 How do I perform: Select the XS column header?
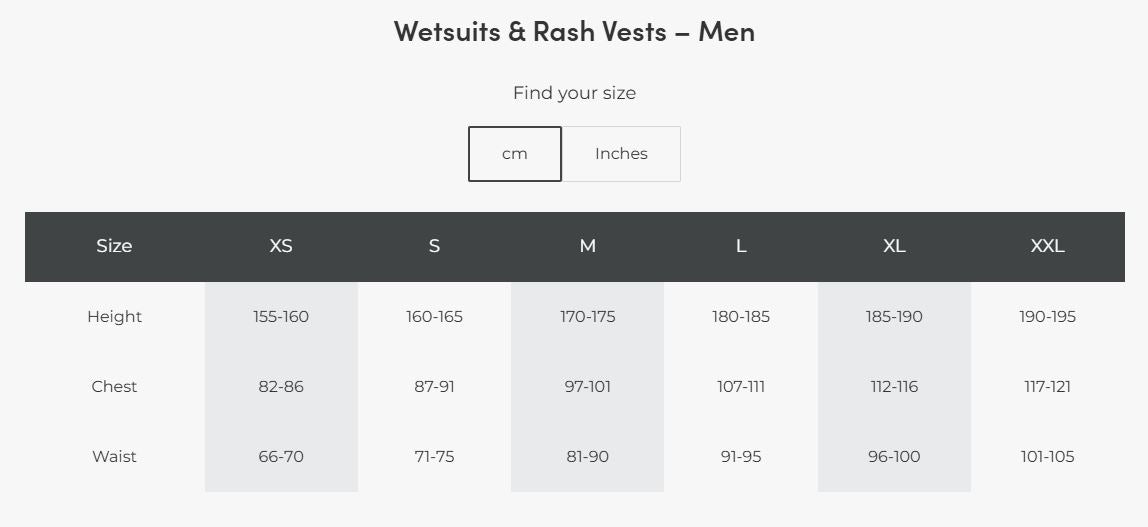tap(281, 246)
